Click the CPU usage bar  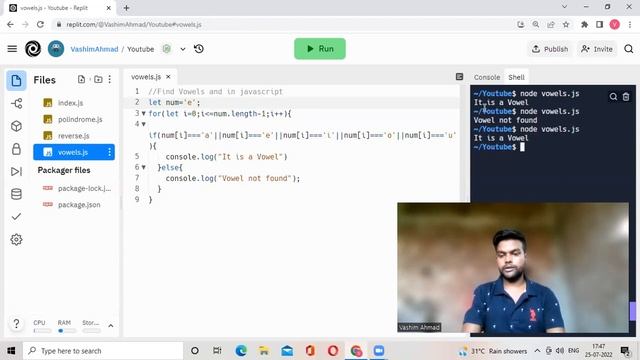point(42,331)
